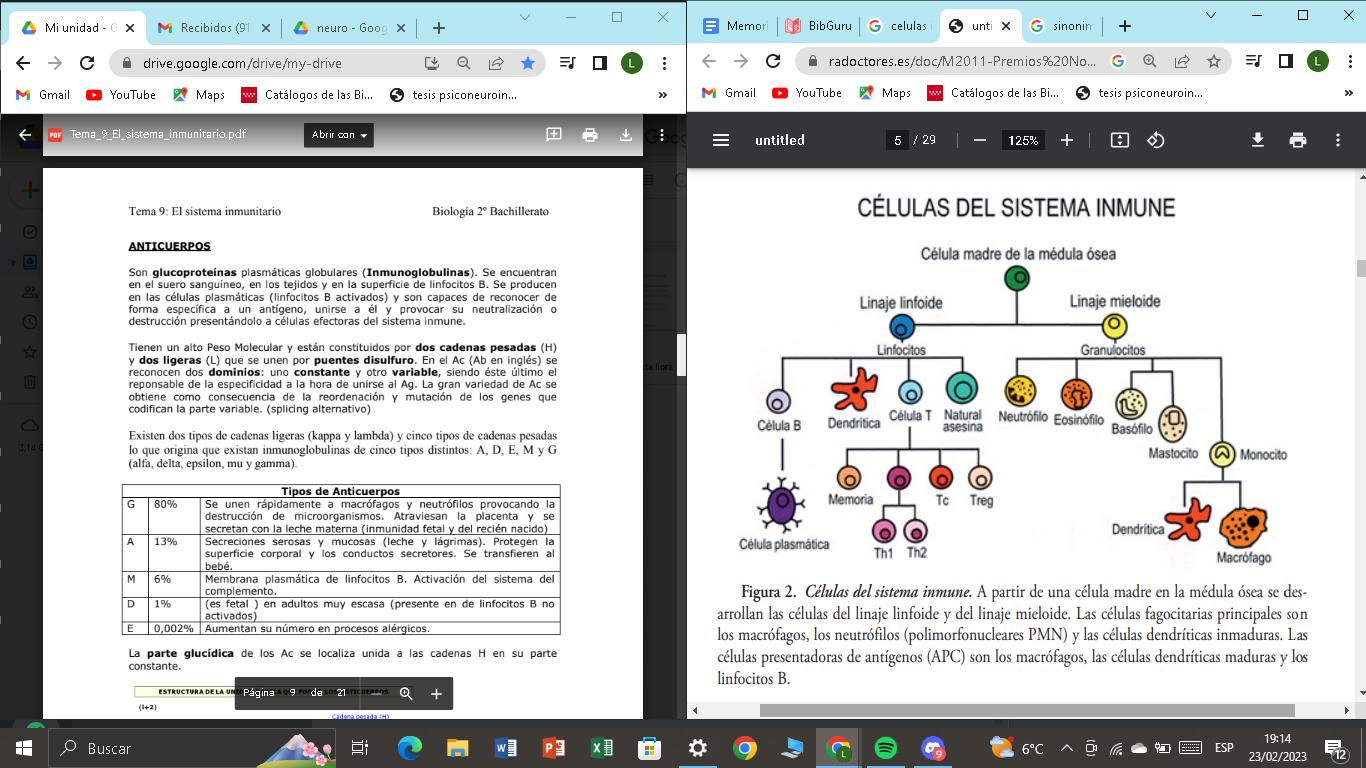
Task: Bookmark the Drive page with the star
Action: point(528,62)
